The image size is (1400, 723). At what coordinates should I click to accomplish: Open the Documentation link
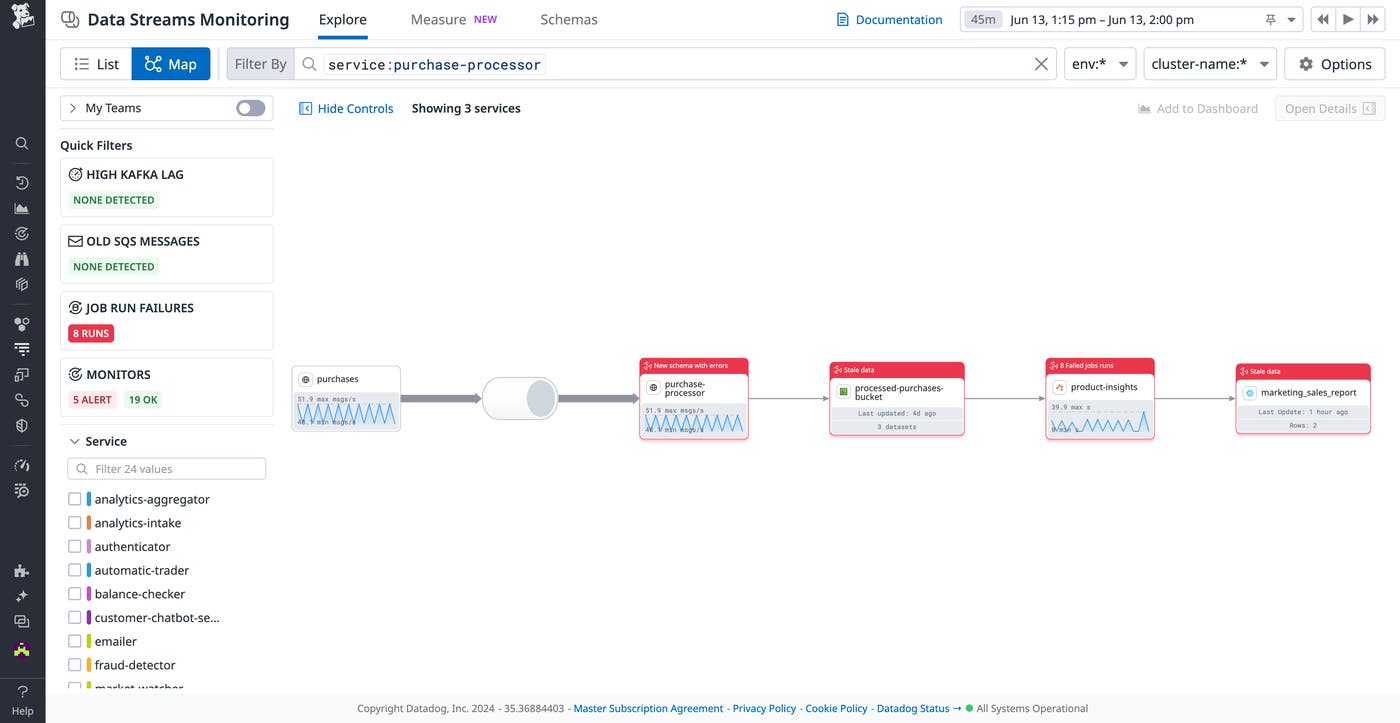[889, 19]
